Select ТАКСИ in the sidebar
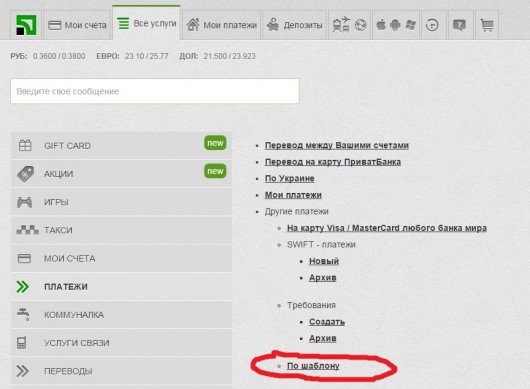 point(121,230)
